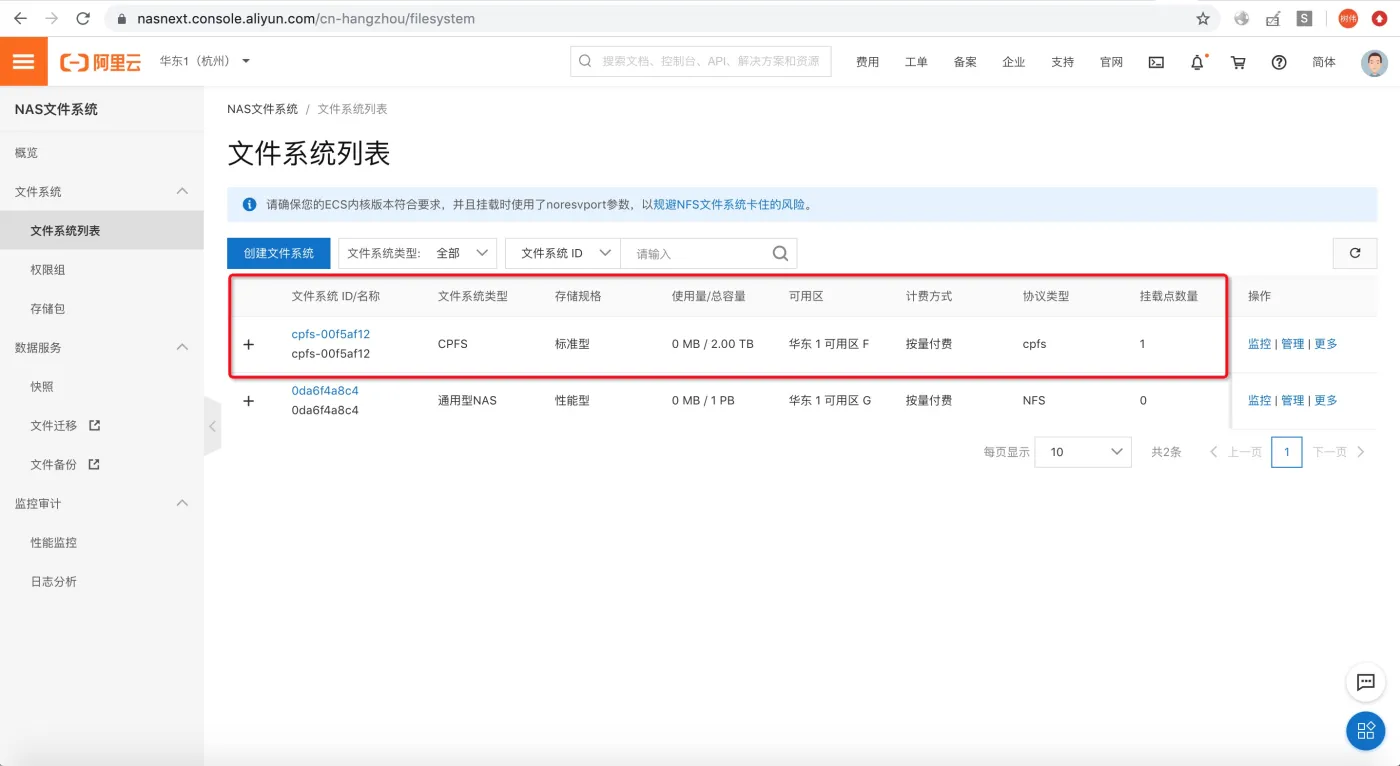Image resolution: width=1400 pixels, height=766 pixels.
Task: Click the external link icon beside 文件迁移
Action: (x=95, y=425)
